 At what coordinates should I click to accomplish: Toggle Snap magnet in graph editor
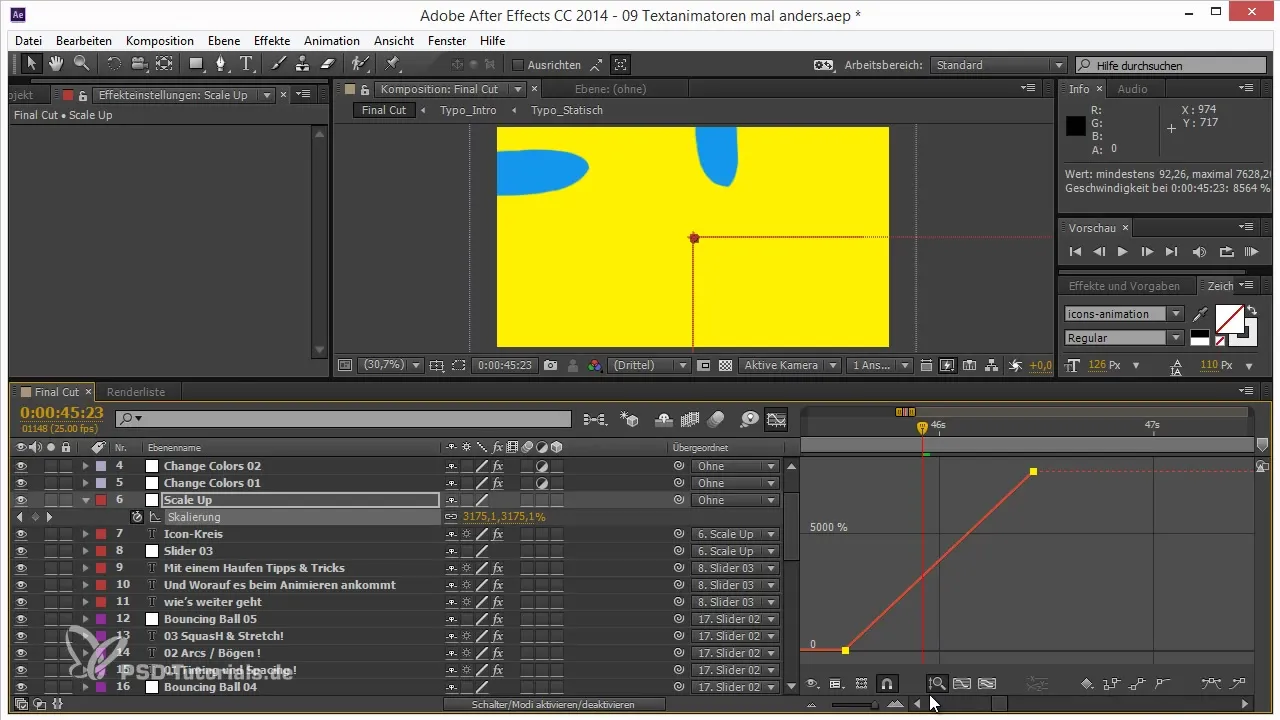pos(886,684)
